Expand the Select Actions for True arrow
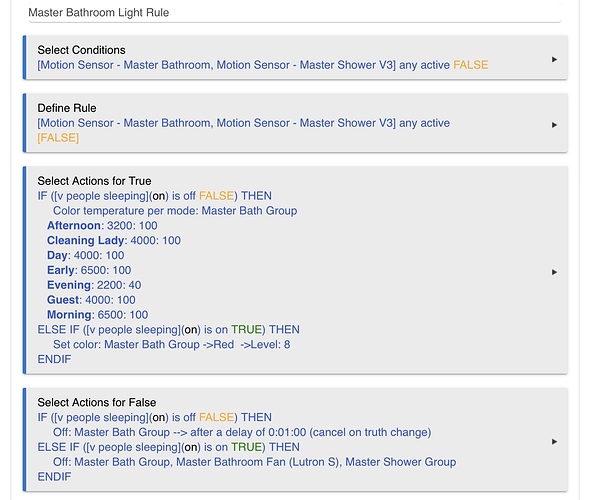Image resolution: width=590 pixels, height=500 pixels. point(554,272)
